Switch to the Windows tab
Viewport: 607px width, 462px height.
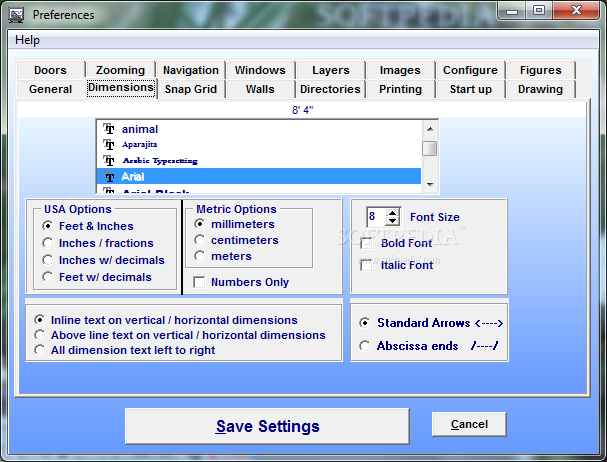click(260, 70)
